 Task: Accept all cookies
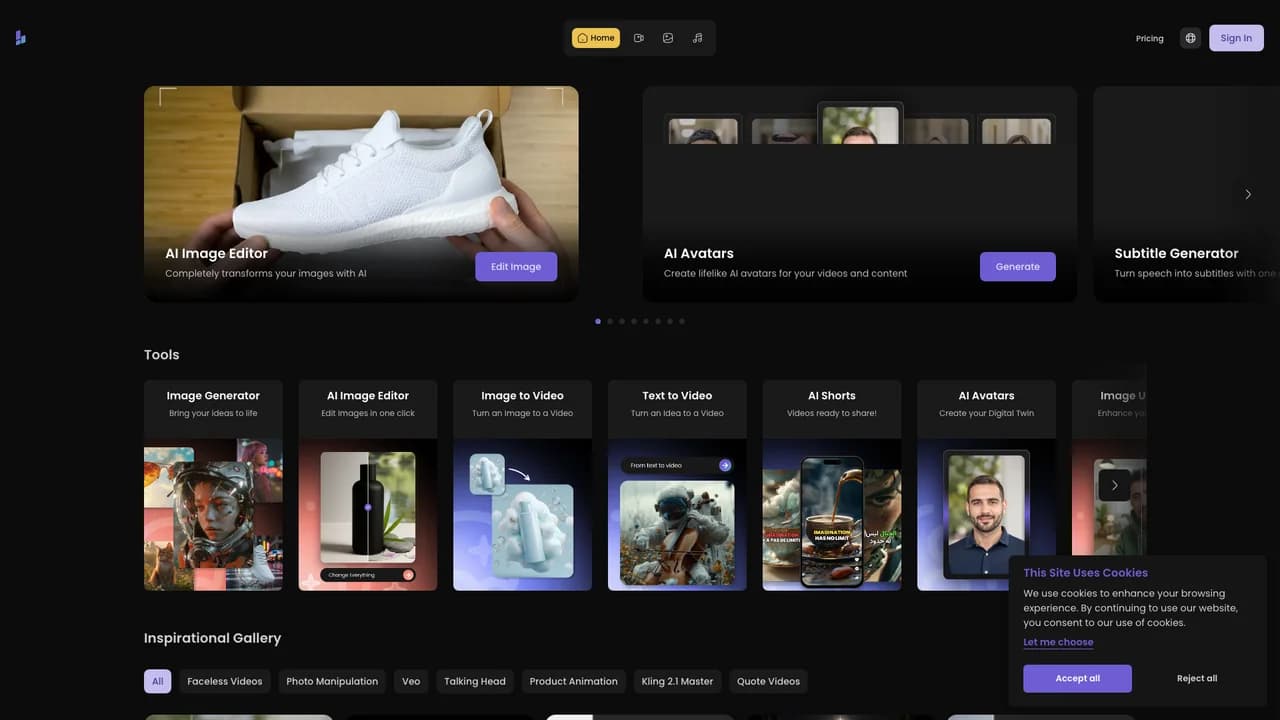pyautogui.click(x=1077, y=678)
